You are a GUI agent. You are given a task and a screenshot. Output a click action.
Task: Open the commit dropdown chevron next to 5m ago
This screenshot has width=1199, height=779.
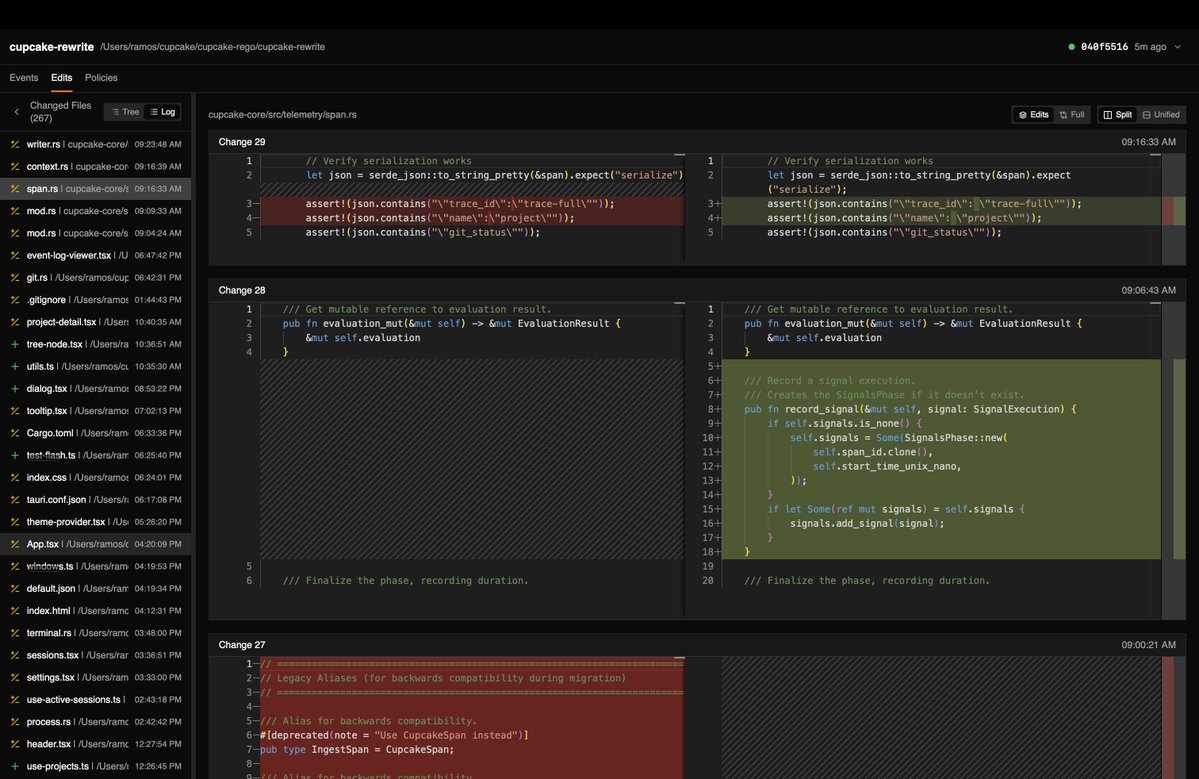click(x=1178, y=47)
